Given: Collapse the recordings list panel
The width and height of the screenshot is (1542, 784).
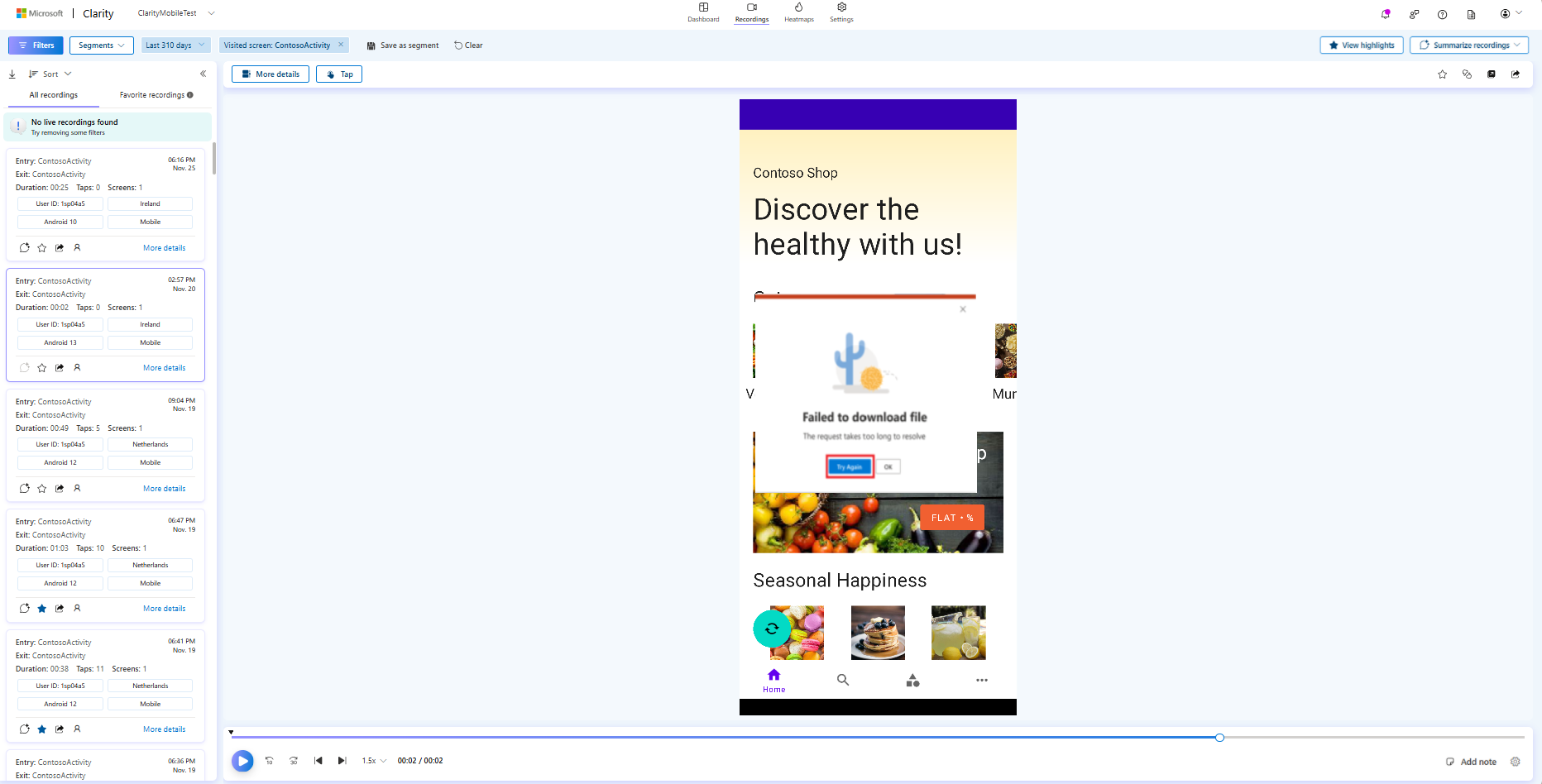Looking at the screenshot, I should [203, 74].
